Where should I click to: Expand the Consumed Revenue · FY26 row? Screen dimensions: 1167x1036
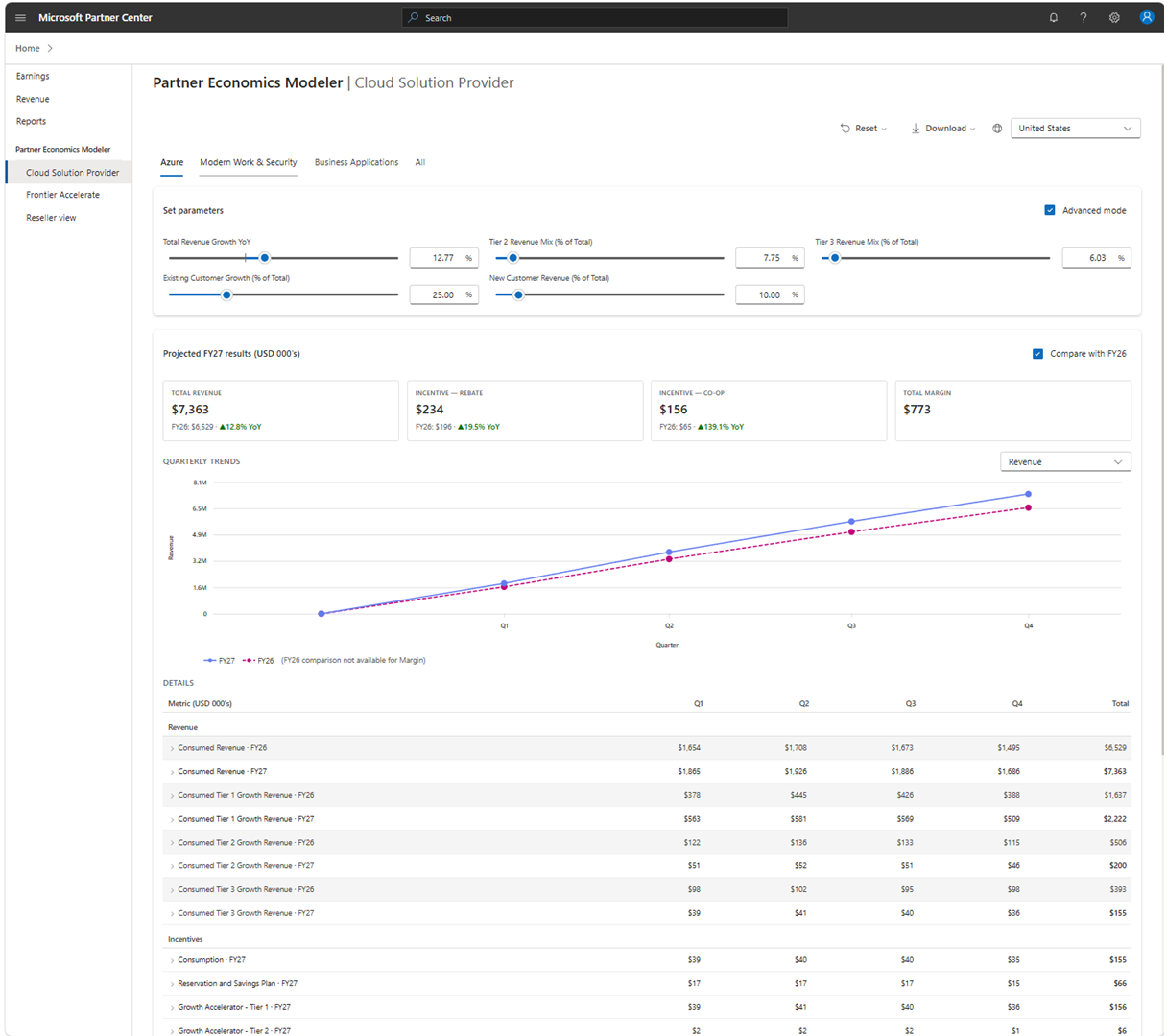pos(172,748)
